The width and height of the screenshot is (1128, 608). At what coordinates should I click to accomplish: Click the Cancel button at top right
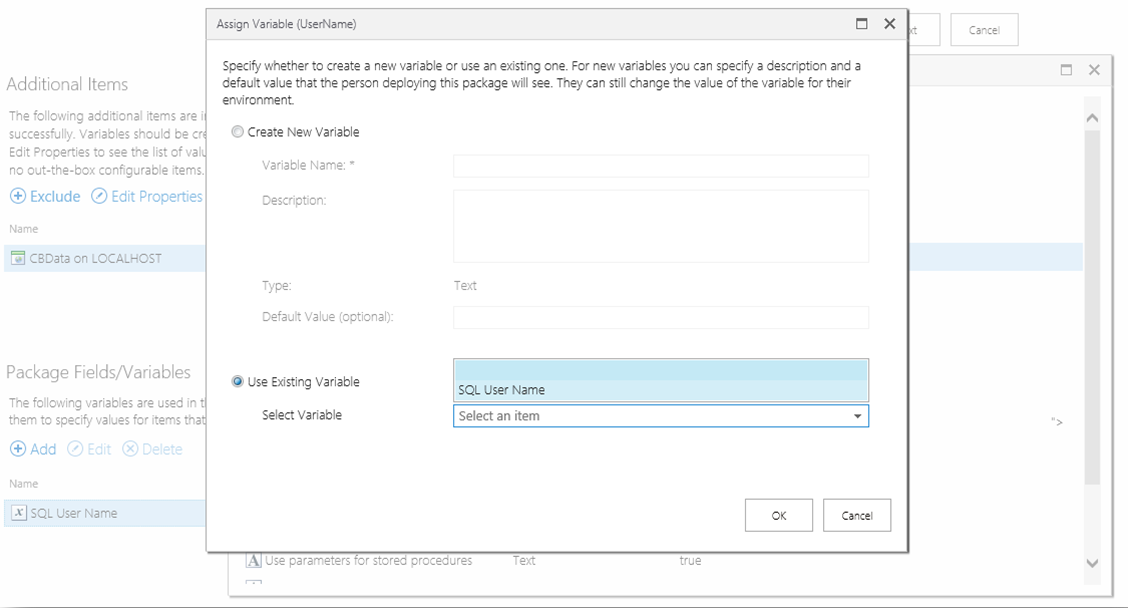(983, 29)
